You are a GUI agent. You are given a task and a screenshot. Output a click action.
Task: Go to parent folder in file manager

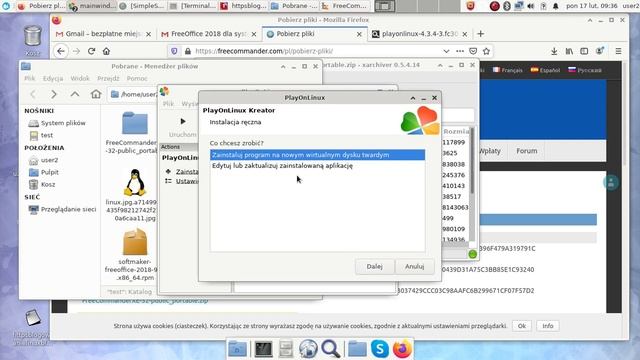[x=75, y=94]
